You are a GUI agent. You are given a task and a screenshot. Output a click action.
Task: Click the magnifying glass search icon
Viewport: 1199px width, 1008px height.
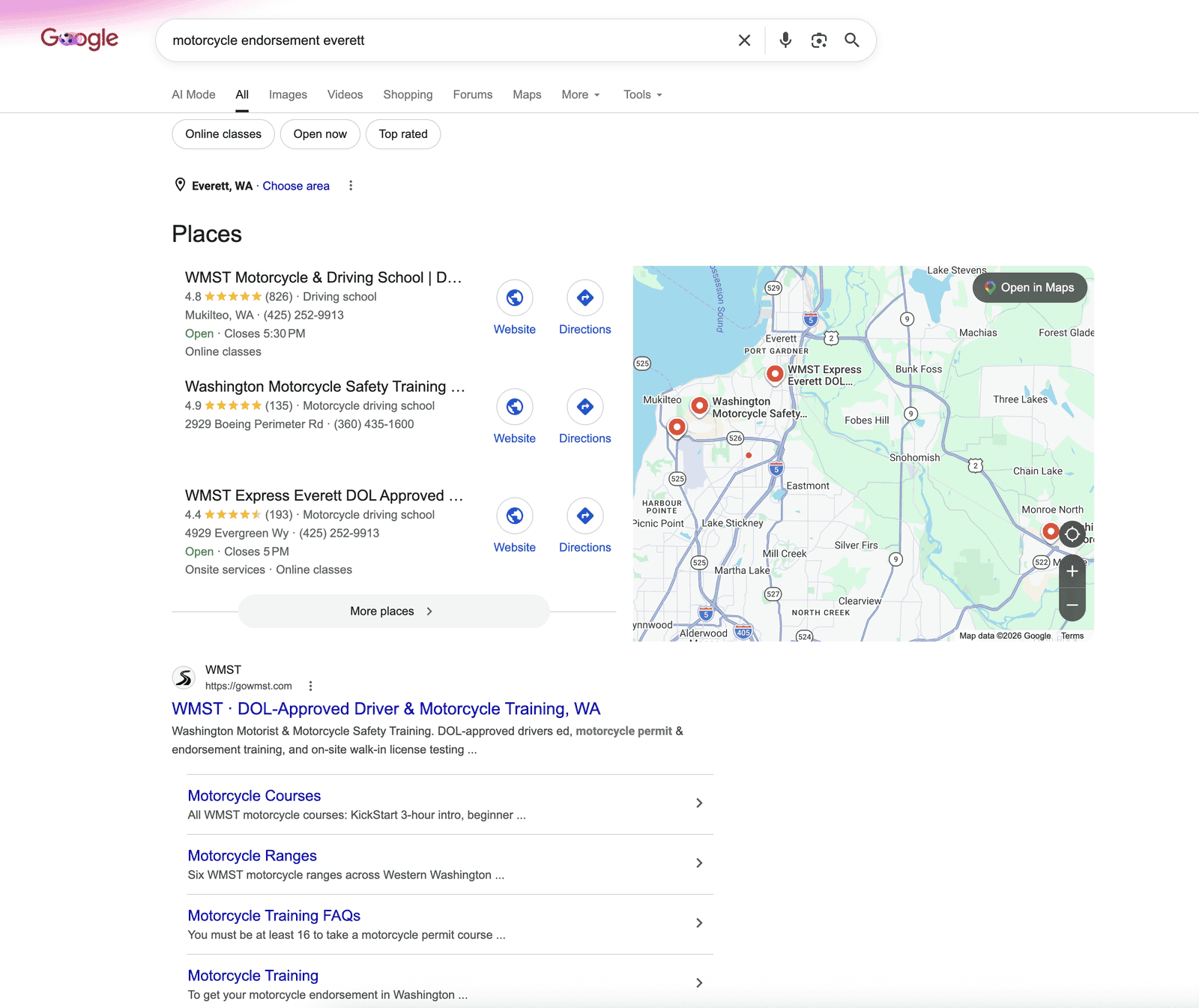(852, 40)
